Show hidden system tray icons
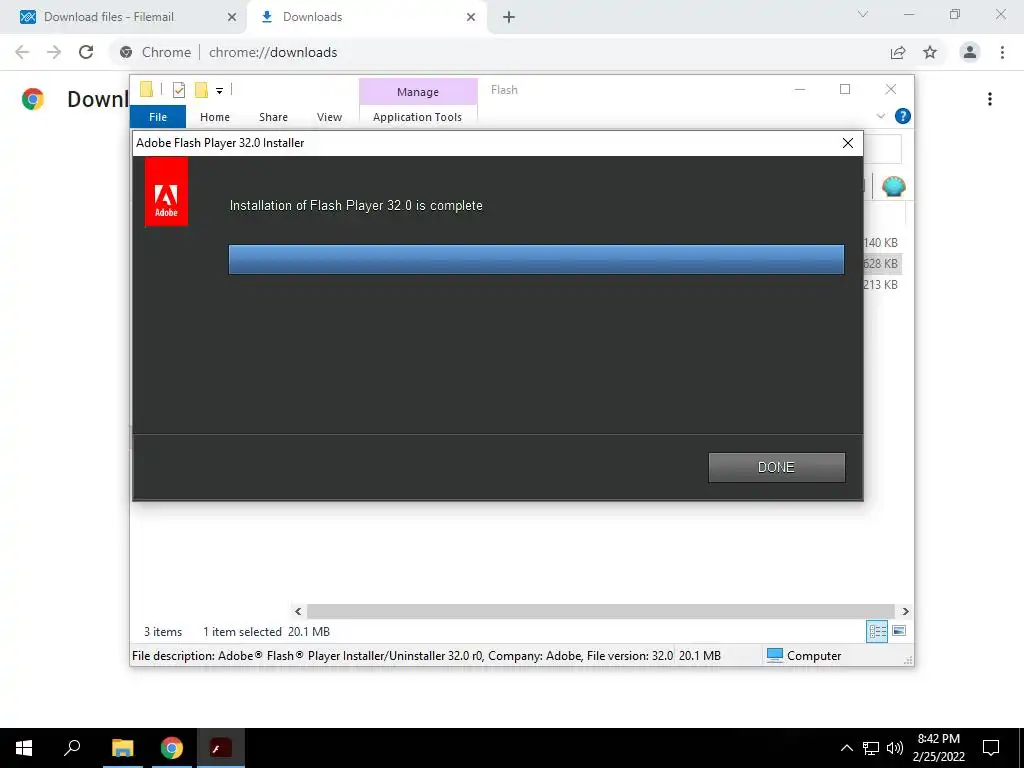This screenshot has height=768, width=1024. tap(846, 748)
